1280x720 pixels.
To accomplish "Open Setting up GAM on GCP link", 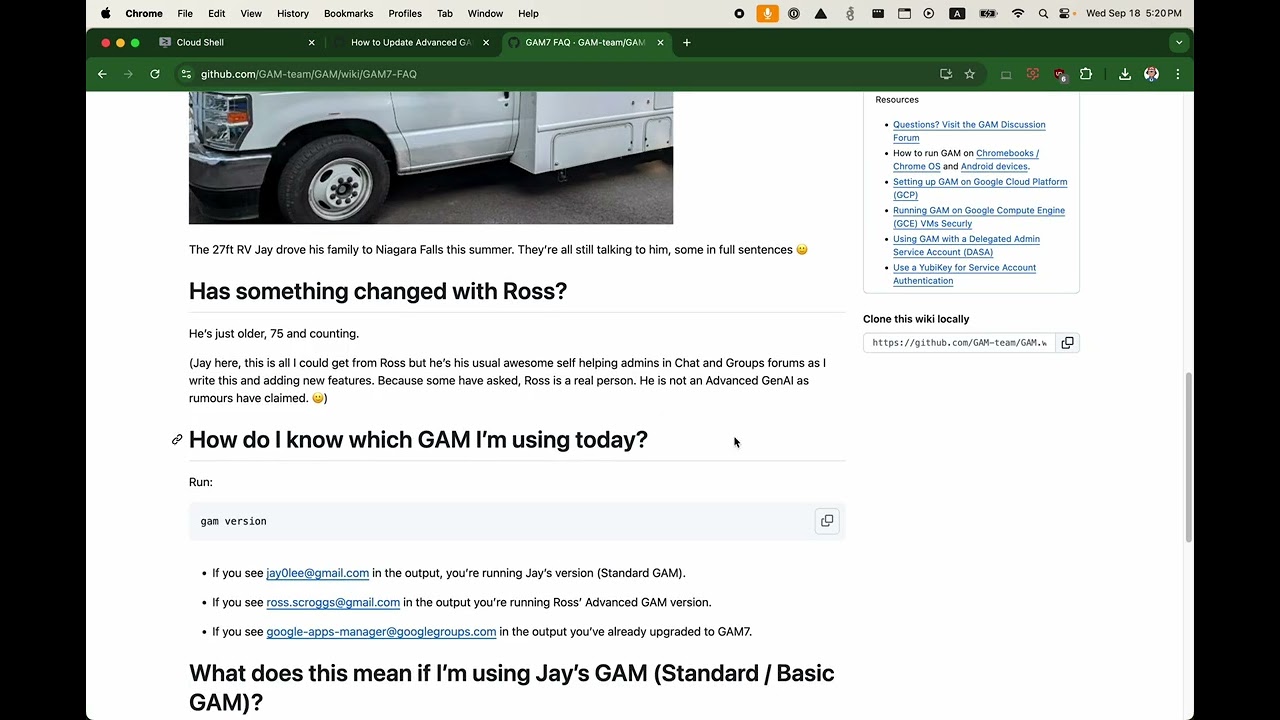I will [979, 188].
